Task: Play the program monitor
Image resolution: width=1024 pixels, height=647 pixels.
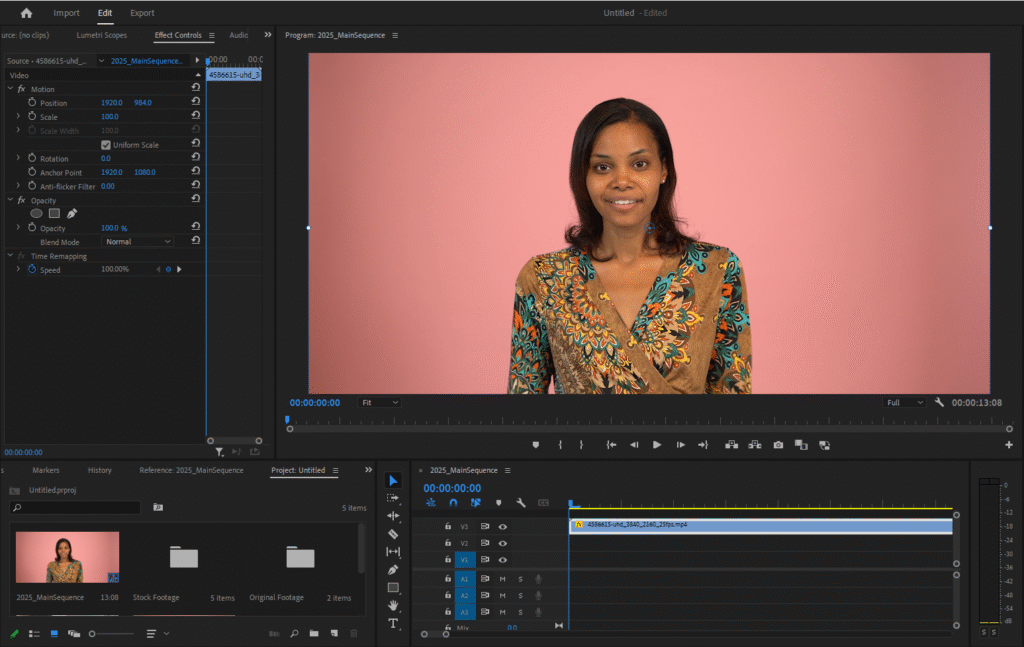Action: (657, 445)
